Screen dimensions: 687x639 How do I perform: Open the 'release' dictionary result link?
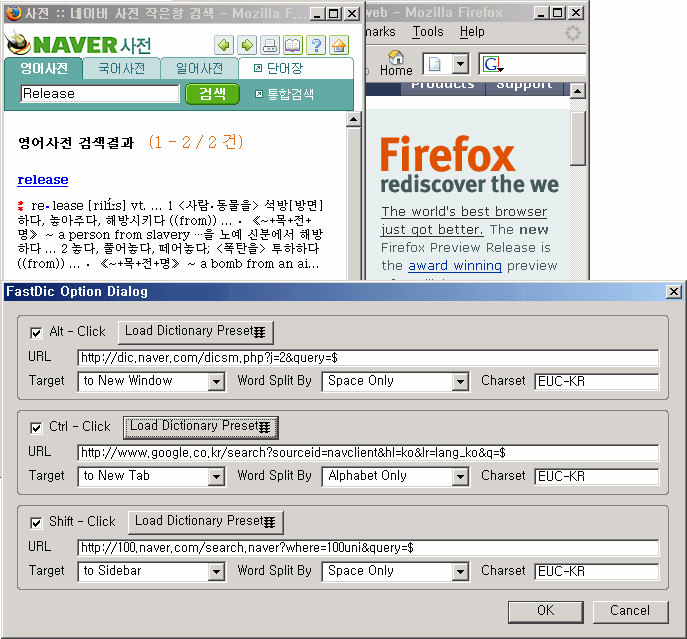point(42,180)
